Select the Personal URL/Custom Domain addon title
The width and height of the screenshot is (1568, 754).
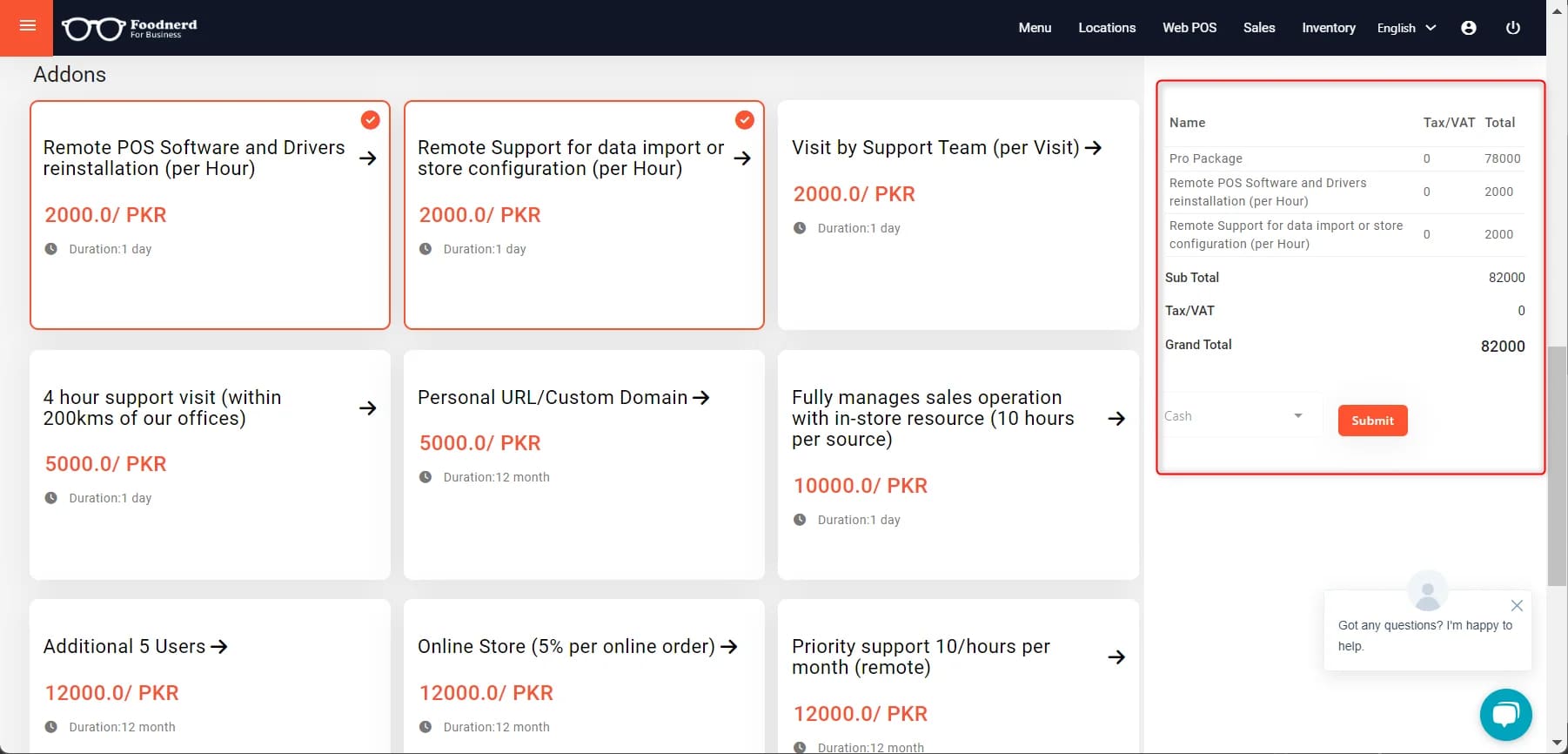tap(553, 398)
